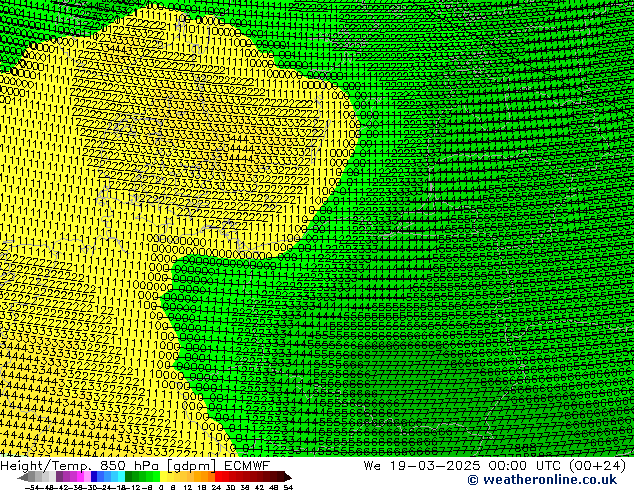Screen dimensions: 634x490
Task: Click the weatheronline.co.uk copyright link
Action: [542, 480]
